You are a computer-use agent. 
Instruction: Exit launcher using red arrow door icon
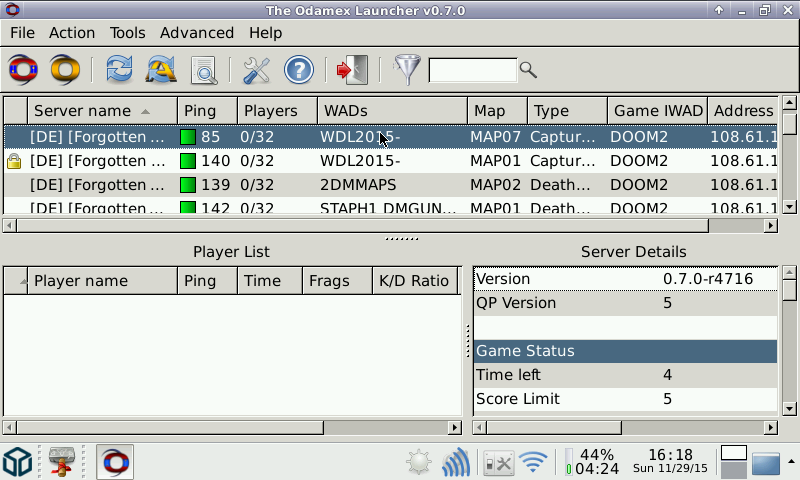pyautogui.click(x=352, y=70)
